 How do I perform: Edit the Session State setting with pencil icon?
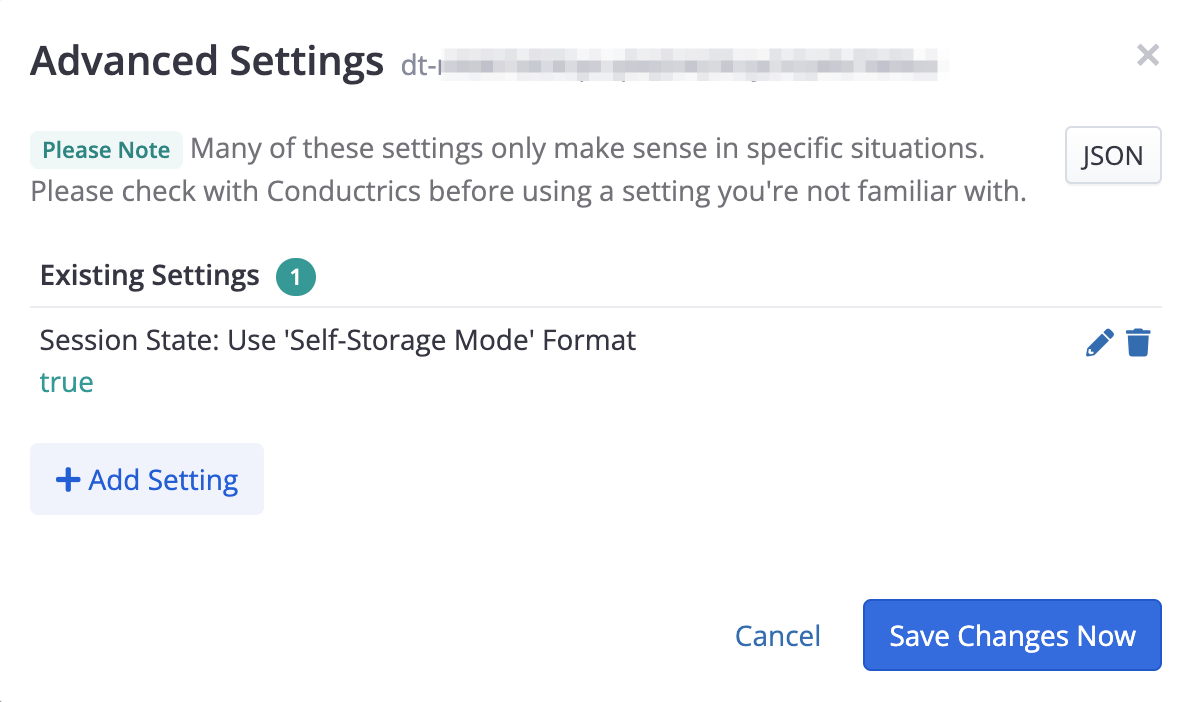click(1099, 344)
